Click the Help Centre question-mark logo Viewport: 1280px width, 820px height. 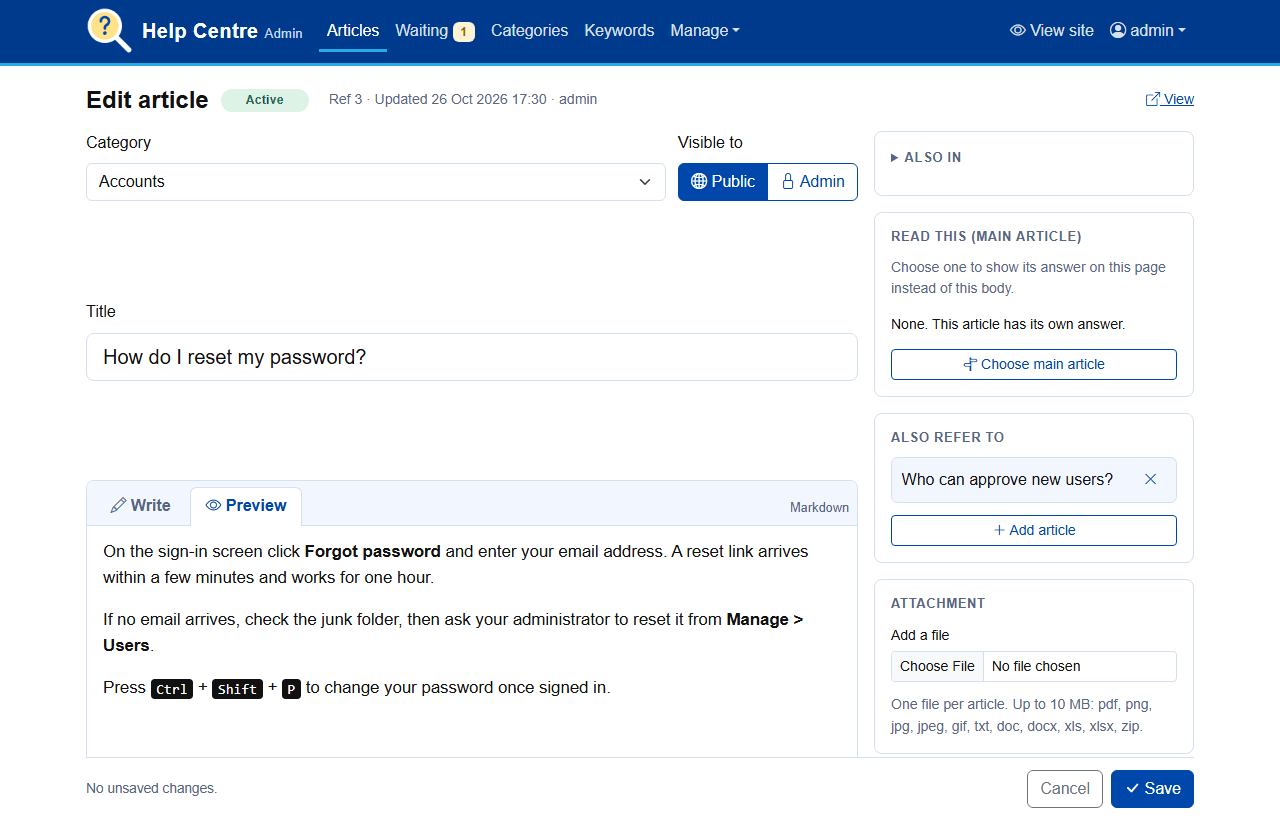tap(109, 31)
